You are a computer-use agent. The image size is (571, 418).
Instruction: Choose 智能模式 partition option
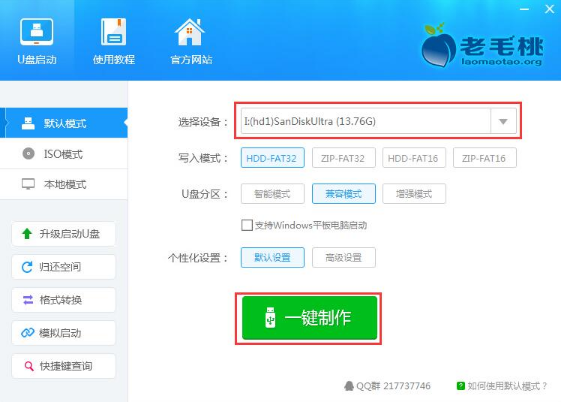pos(272,194)
